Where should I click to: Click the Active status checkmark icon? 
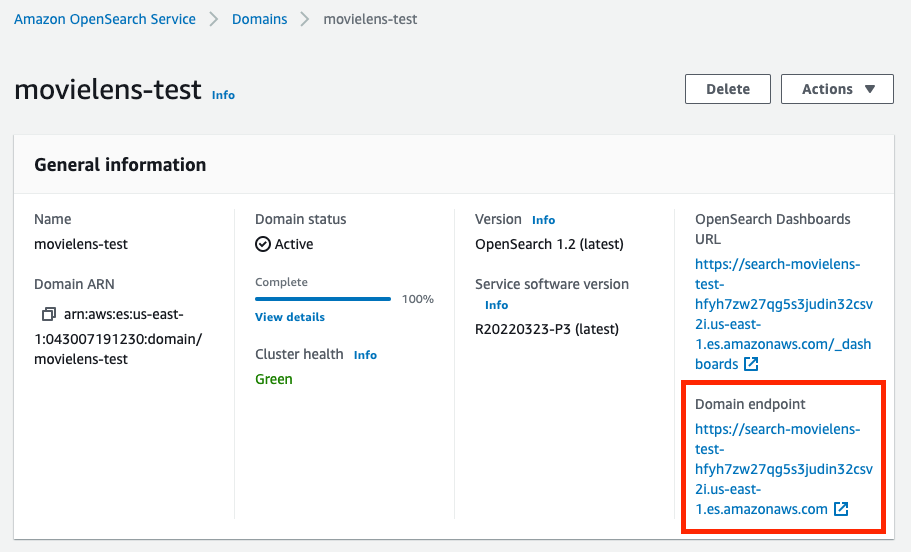tap(263, 244)
